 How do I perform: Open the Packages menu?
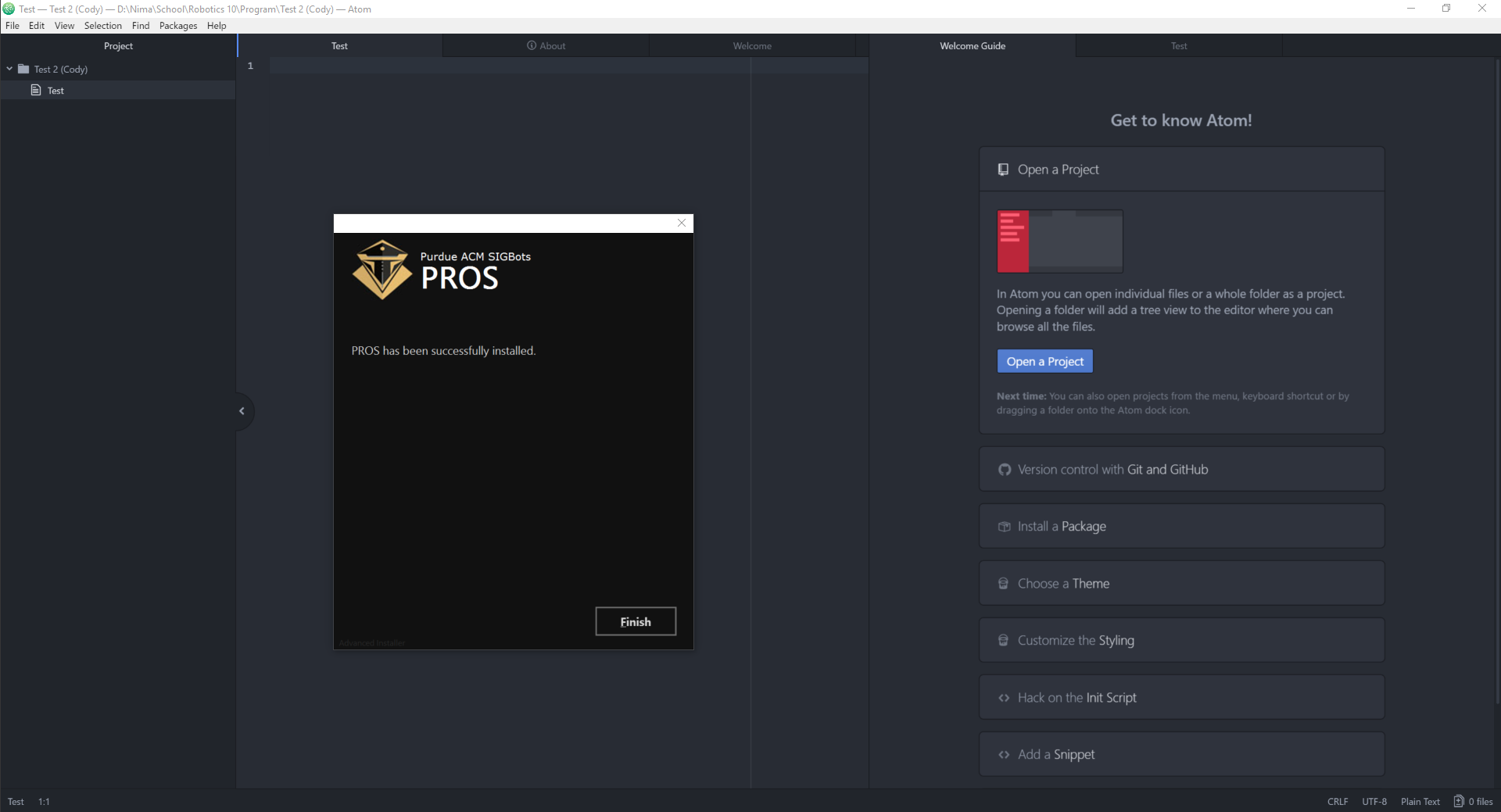click(x=178, y=26)
